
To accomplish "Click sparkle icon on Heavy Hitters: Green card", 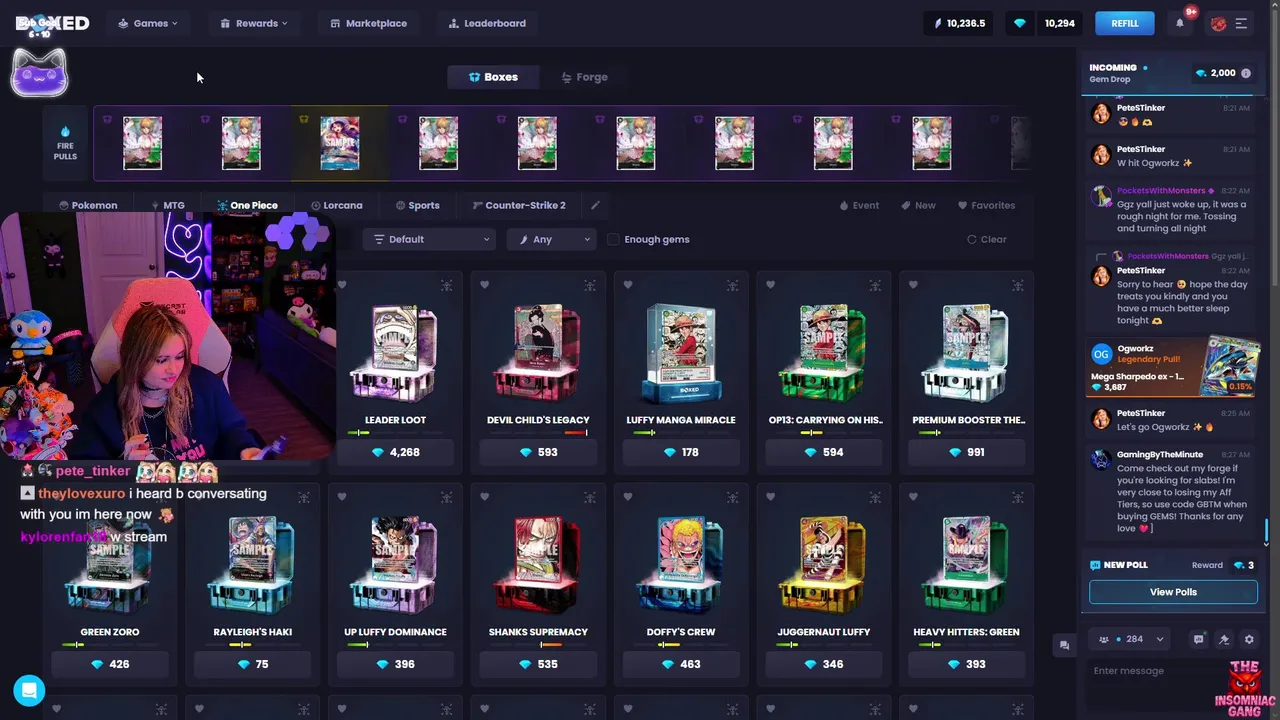I will click(x=1018, y=498).
